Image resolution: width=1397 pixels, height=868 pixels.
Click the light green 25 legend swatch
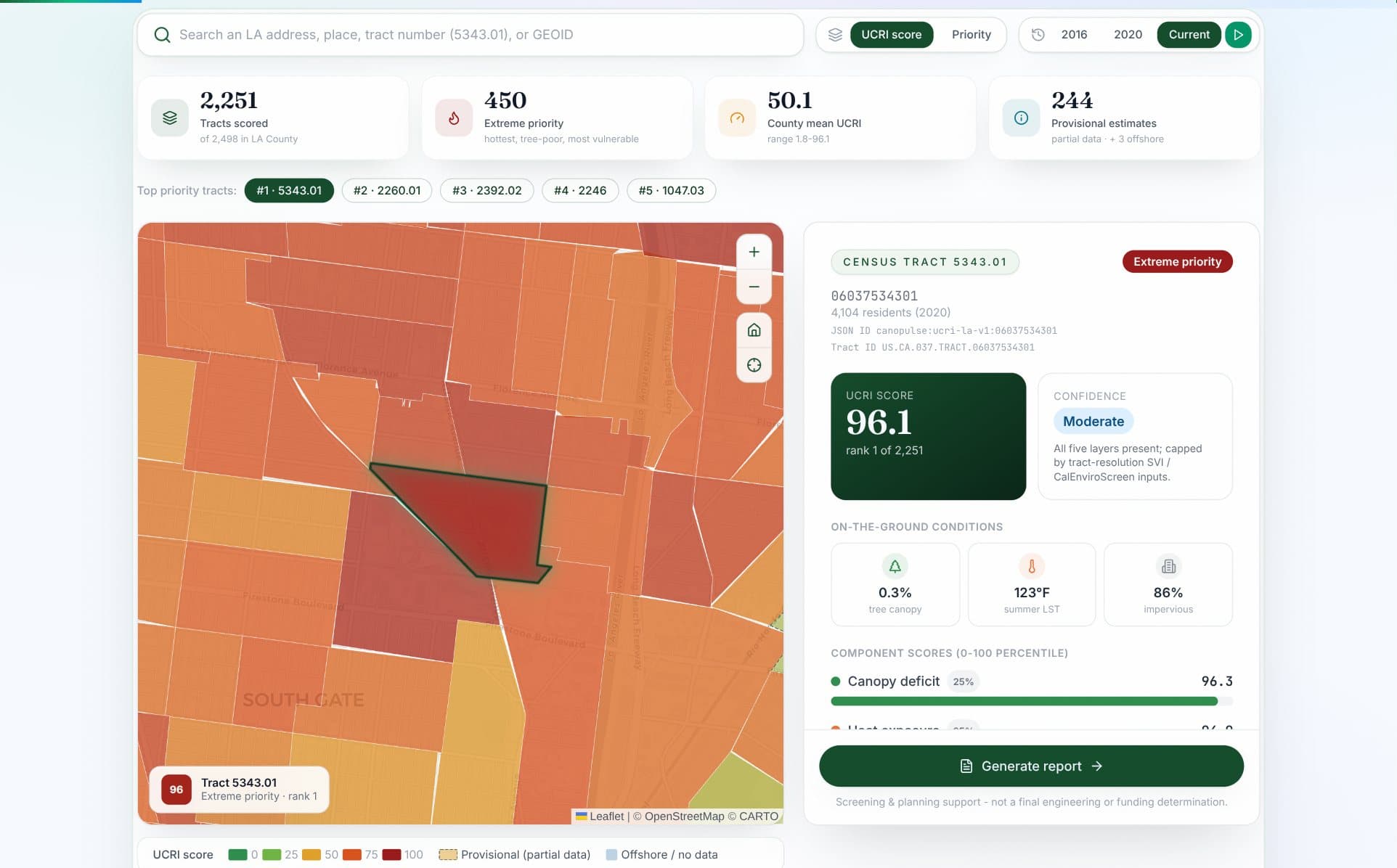coord(271,855)
